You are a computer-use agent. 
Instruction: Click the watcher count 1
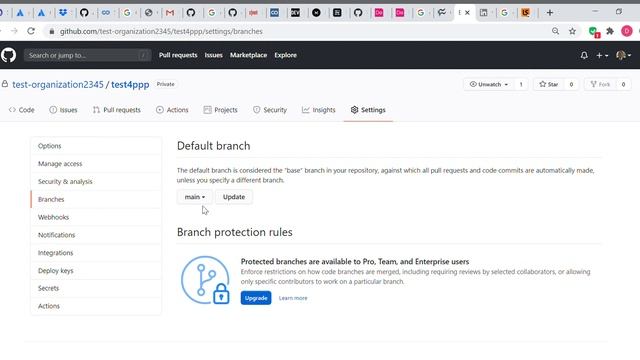(521, 84)
